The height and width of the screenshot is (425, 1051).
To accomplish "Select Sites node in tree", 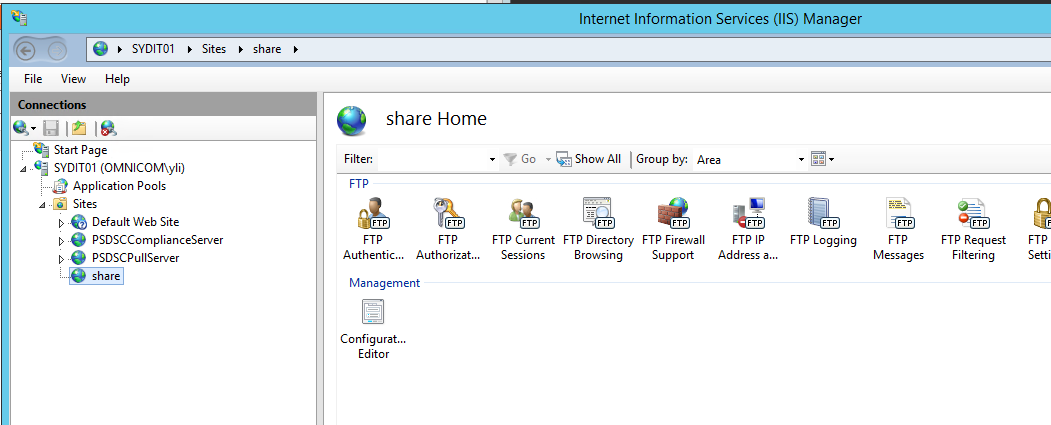I will (84, 204).
